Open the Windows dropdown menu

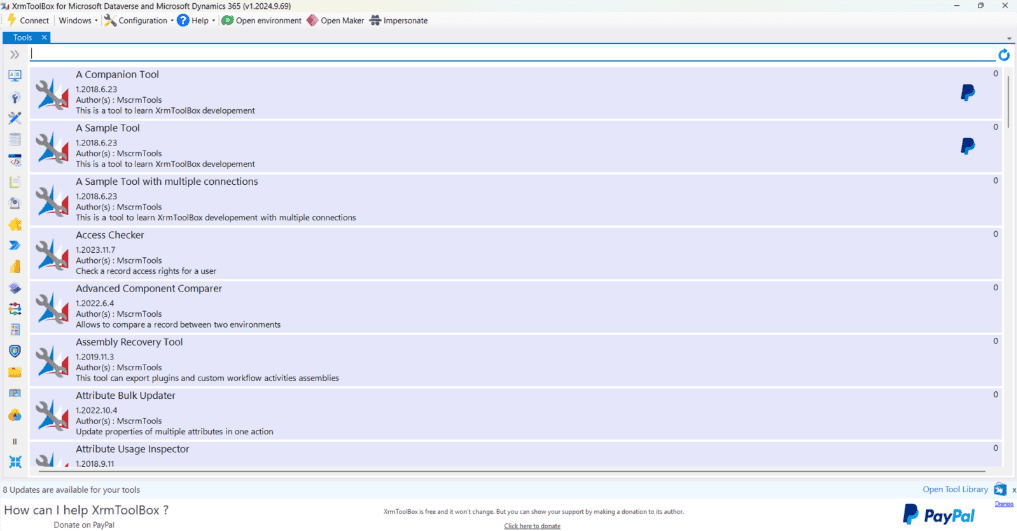77,20
